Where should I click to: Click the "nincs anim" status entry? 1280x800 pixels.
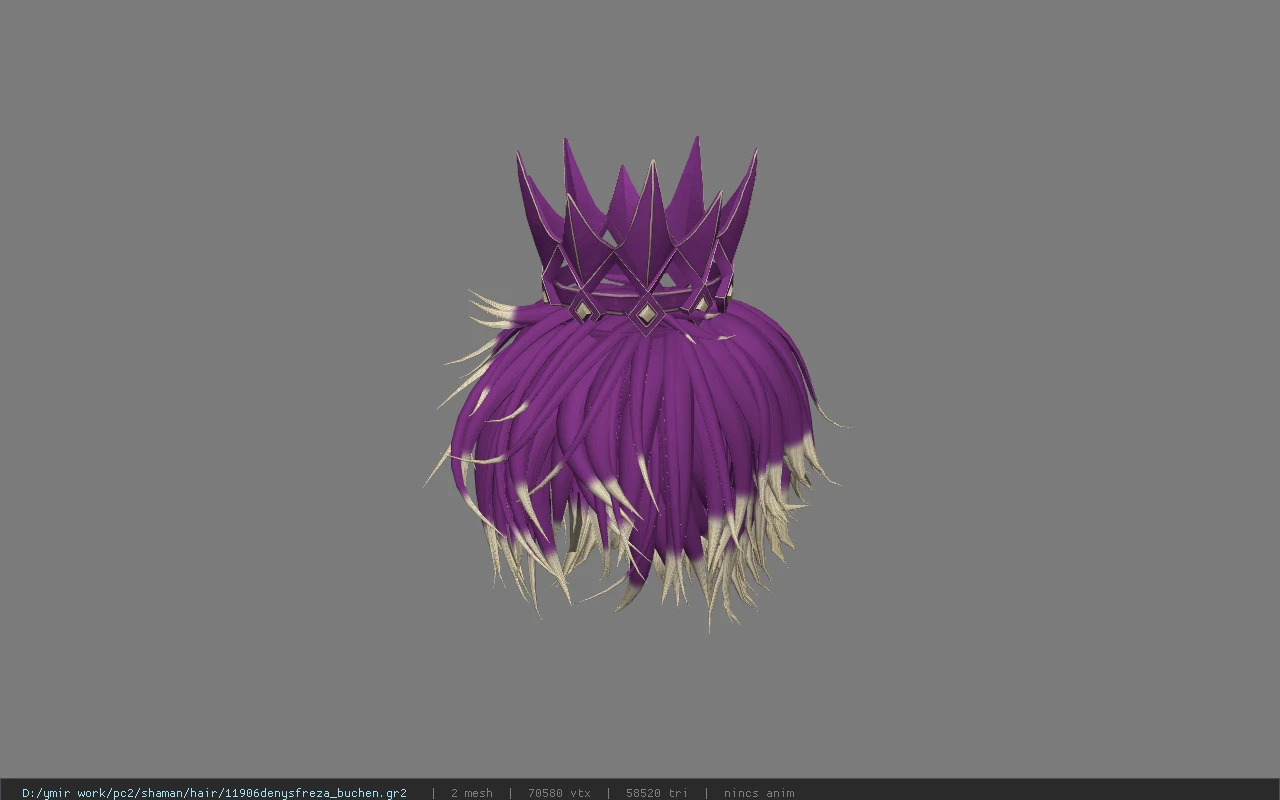759,793
